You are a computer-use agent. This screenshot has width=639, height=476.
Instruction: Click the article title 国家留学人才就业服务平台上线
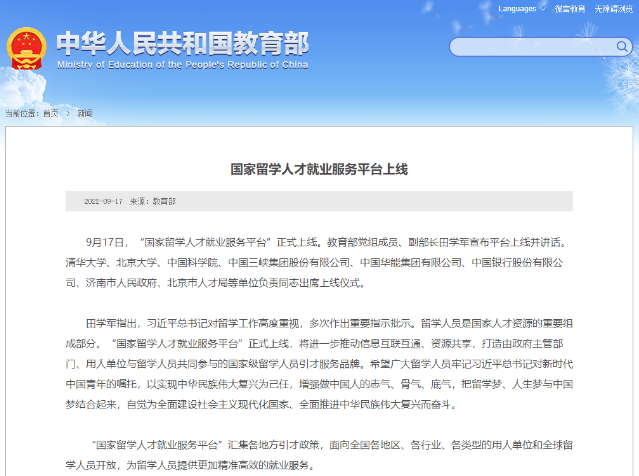319,169
